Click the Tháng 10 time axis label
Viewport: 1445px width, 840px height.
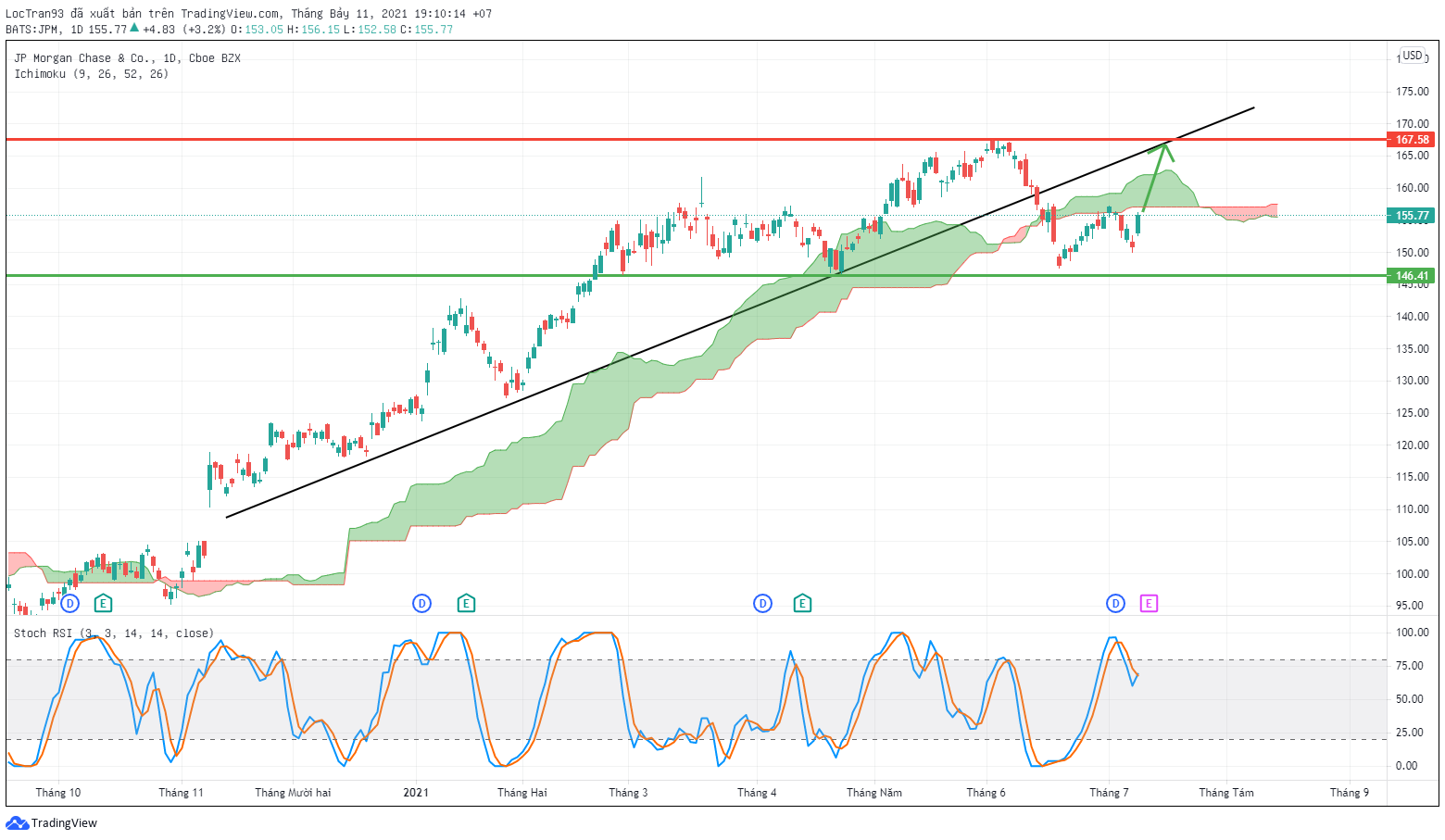(x=57, y=793)
